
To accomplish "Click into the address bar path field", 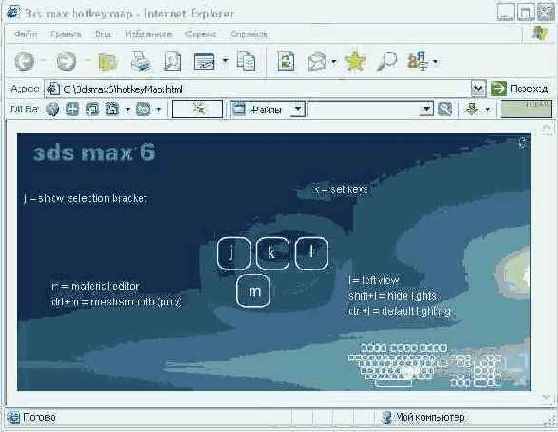I will pos(265,89).
